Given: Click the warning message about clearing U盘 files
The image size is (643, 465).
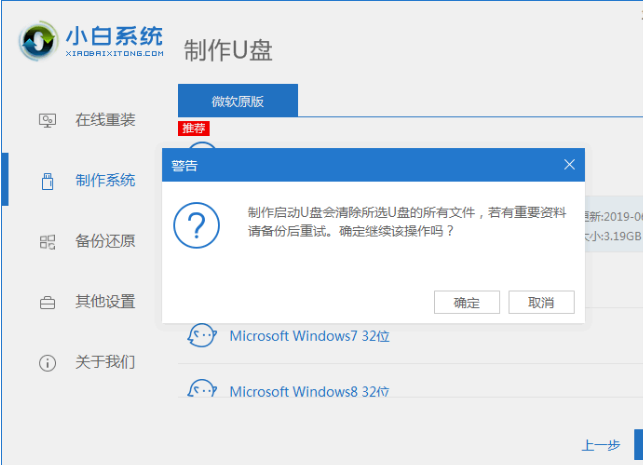Looking at the screenshot, I should 407,222.
